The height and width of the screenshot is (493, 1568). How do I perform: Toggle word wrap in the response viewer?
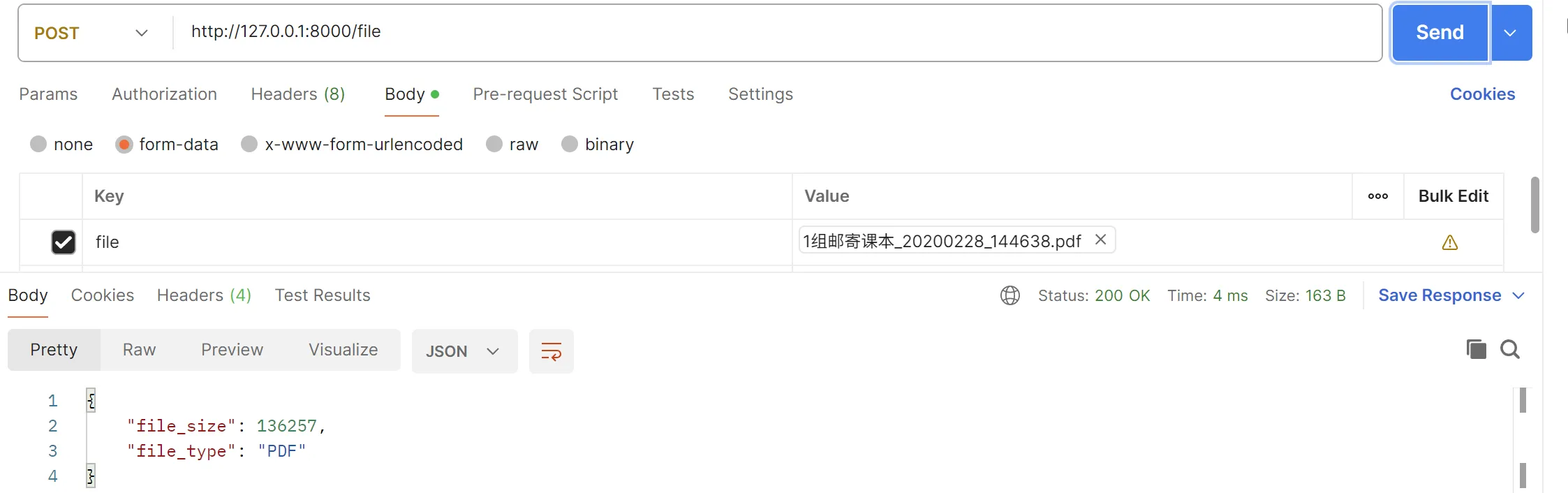click(x=551, y=351)
